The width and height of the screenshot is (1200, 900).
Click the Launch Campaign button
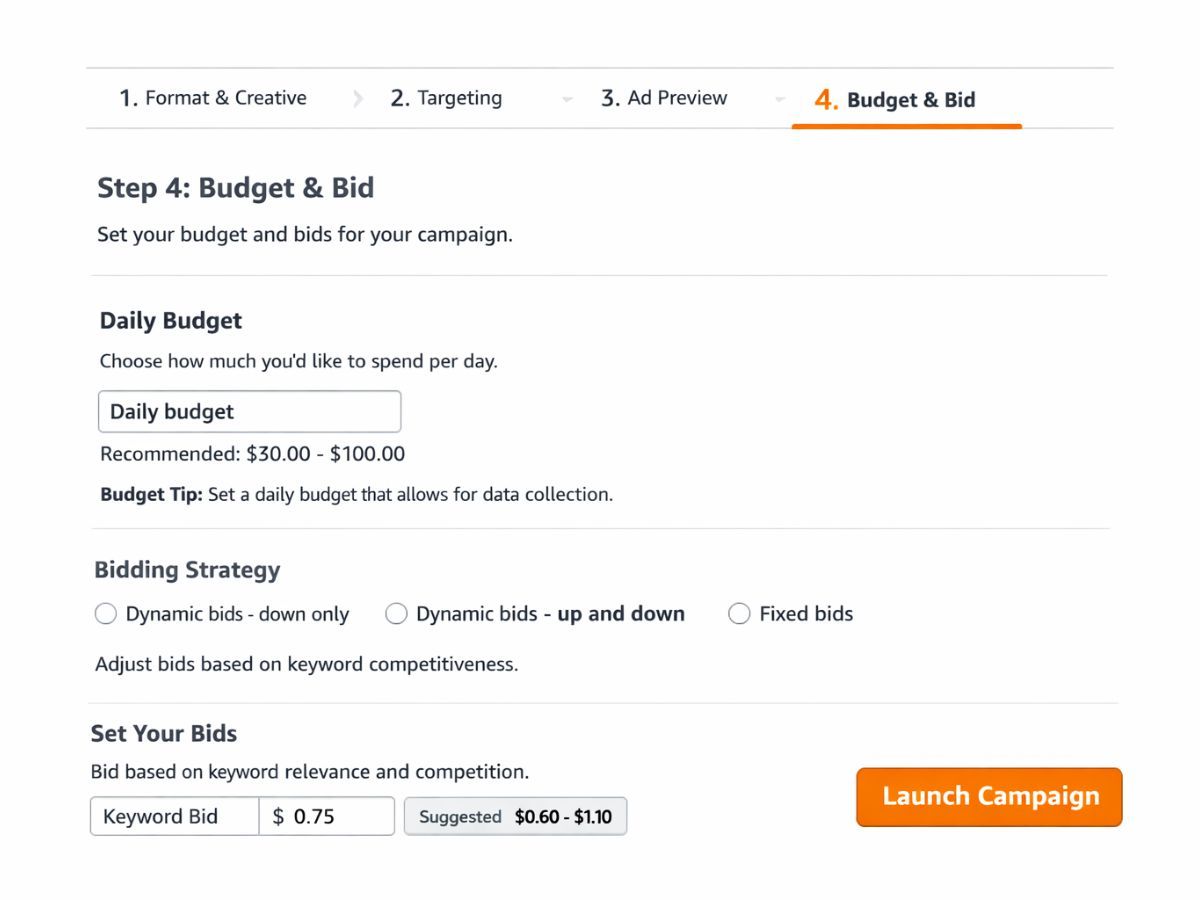[988, 796]
